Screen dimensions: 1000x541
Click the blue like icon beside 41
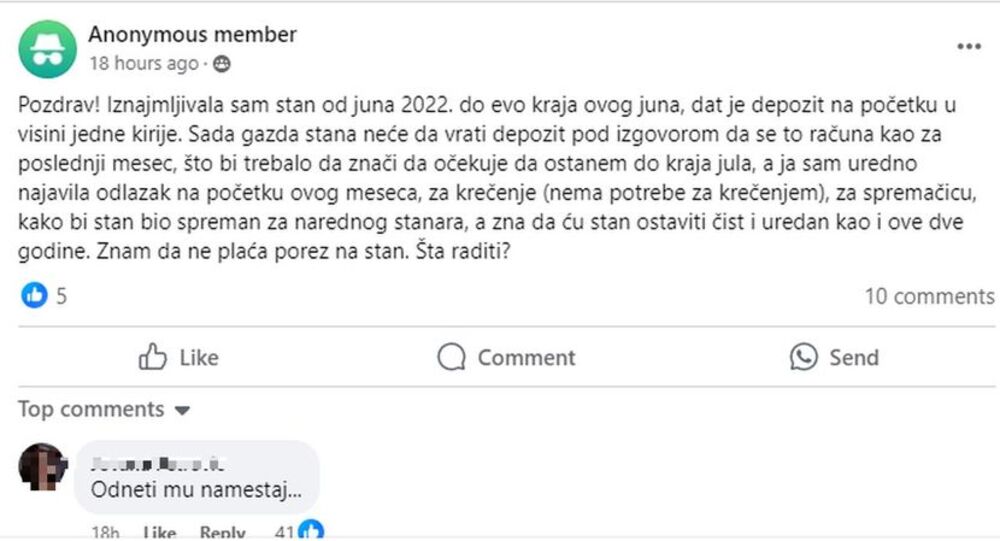(312, 531)
